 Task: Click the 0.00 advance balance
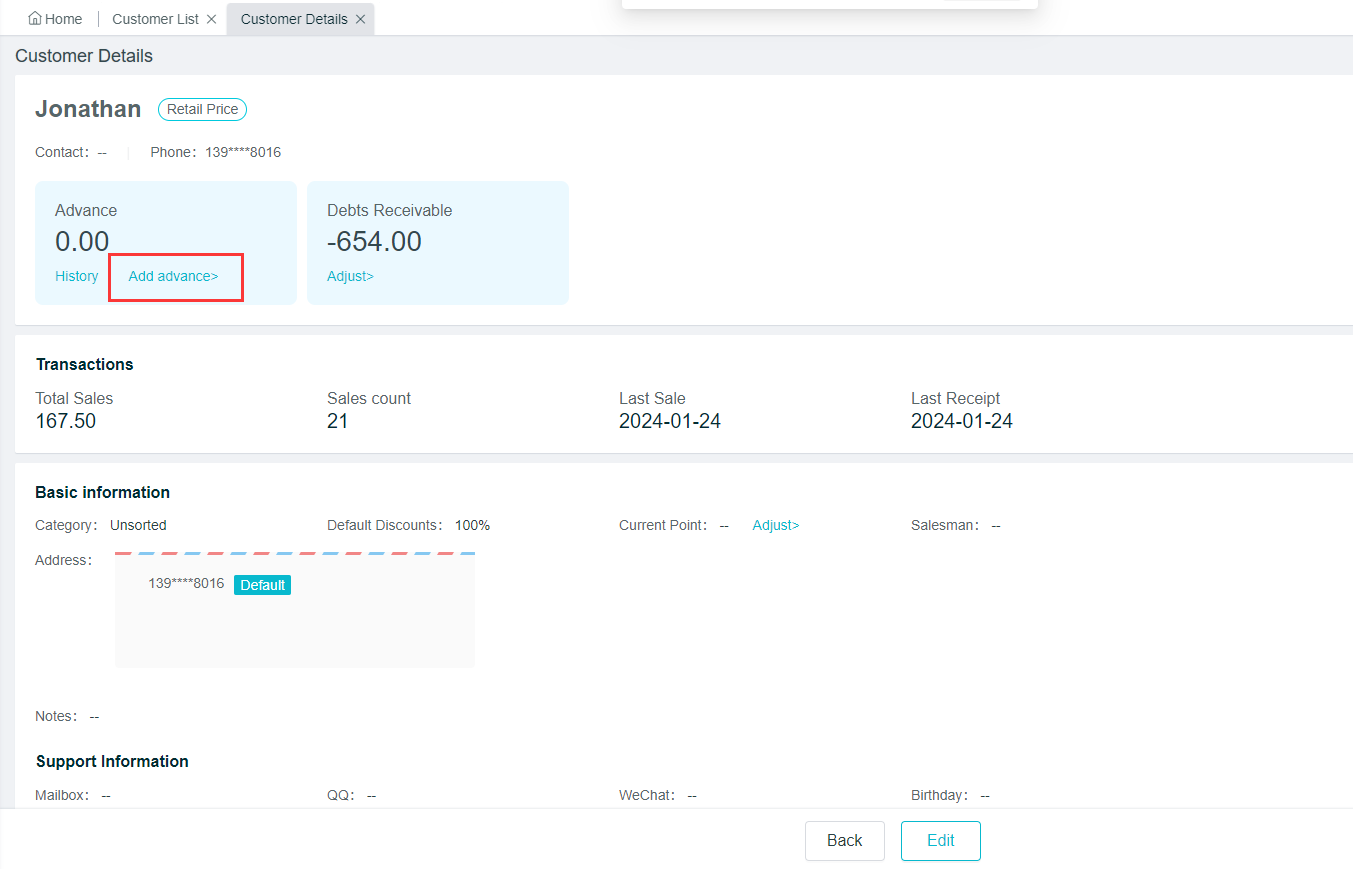82,241
